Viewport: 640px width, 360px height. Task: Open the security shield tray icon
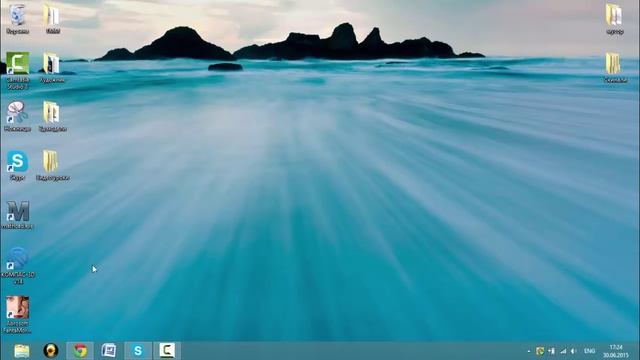click(x=540, y=351)
